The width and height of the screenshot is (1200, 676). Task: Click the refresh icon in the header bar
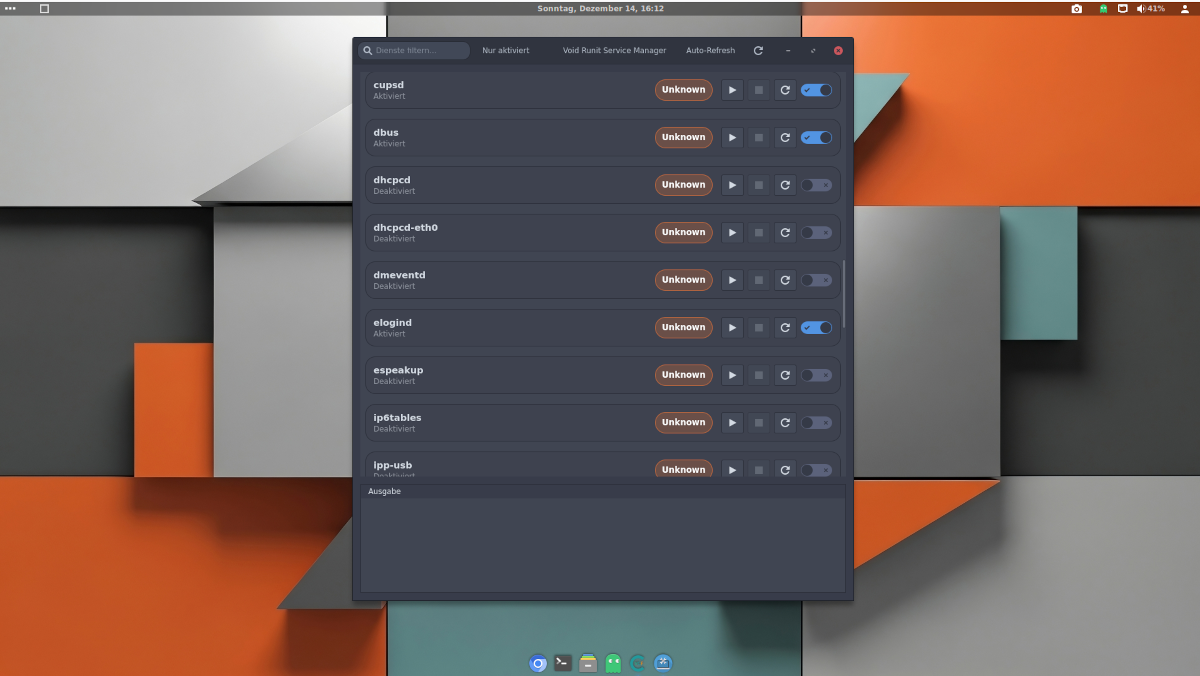pos(758,50)
